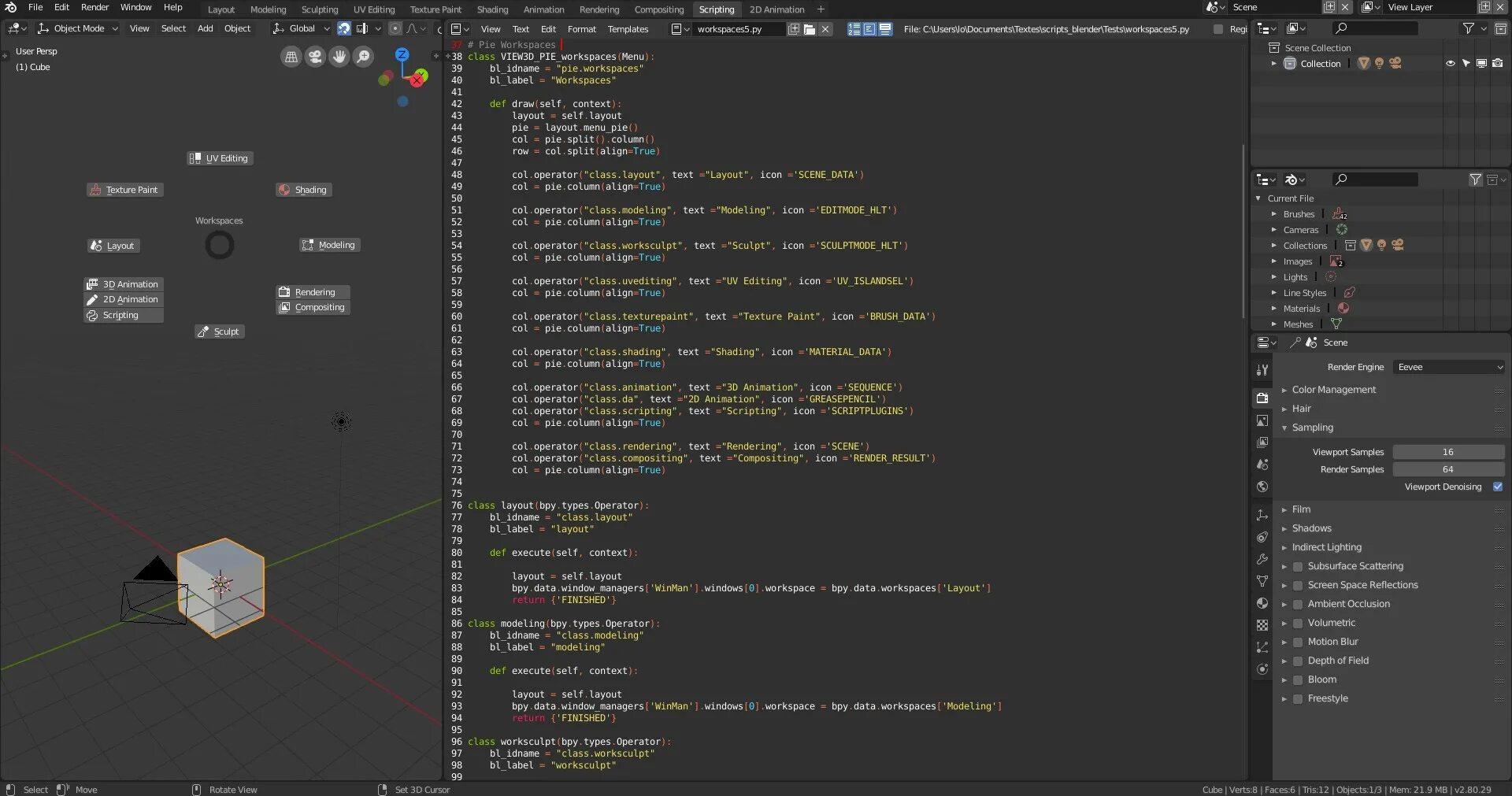
Task: Click the Z axis on navigation gizmo
Action: click(x=402, y=54)
